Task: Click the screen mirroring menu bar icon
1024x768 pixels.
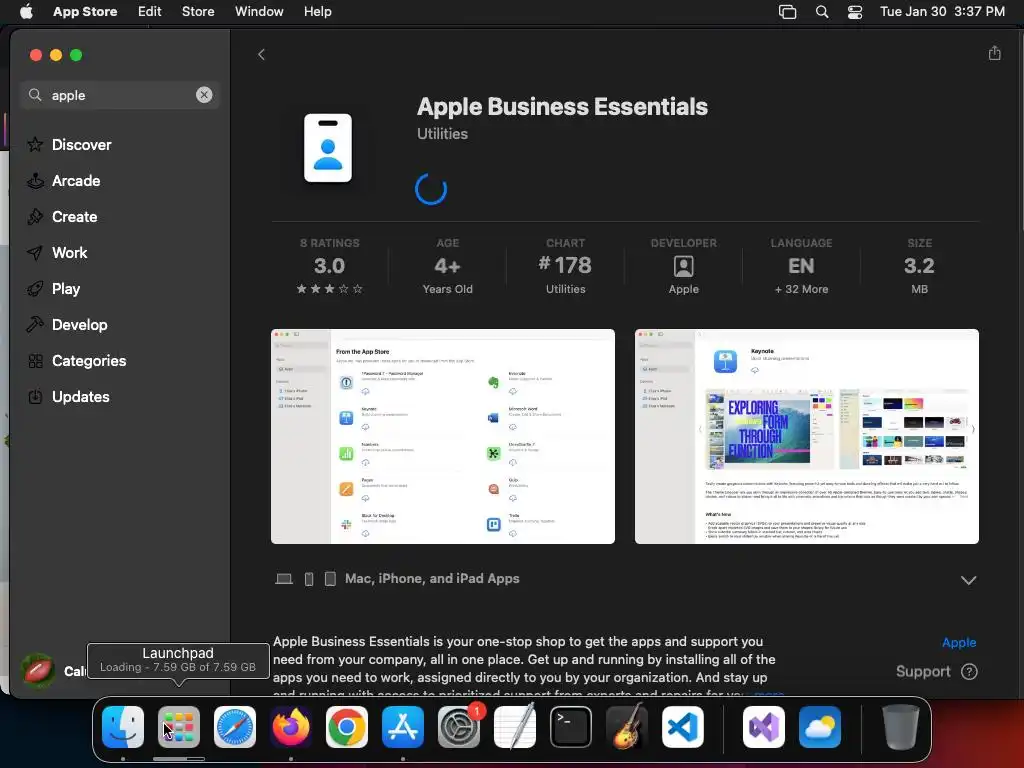Action: point(788,12)
